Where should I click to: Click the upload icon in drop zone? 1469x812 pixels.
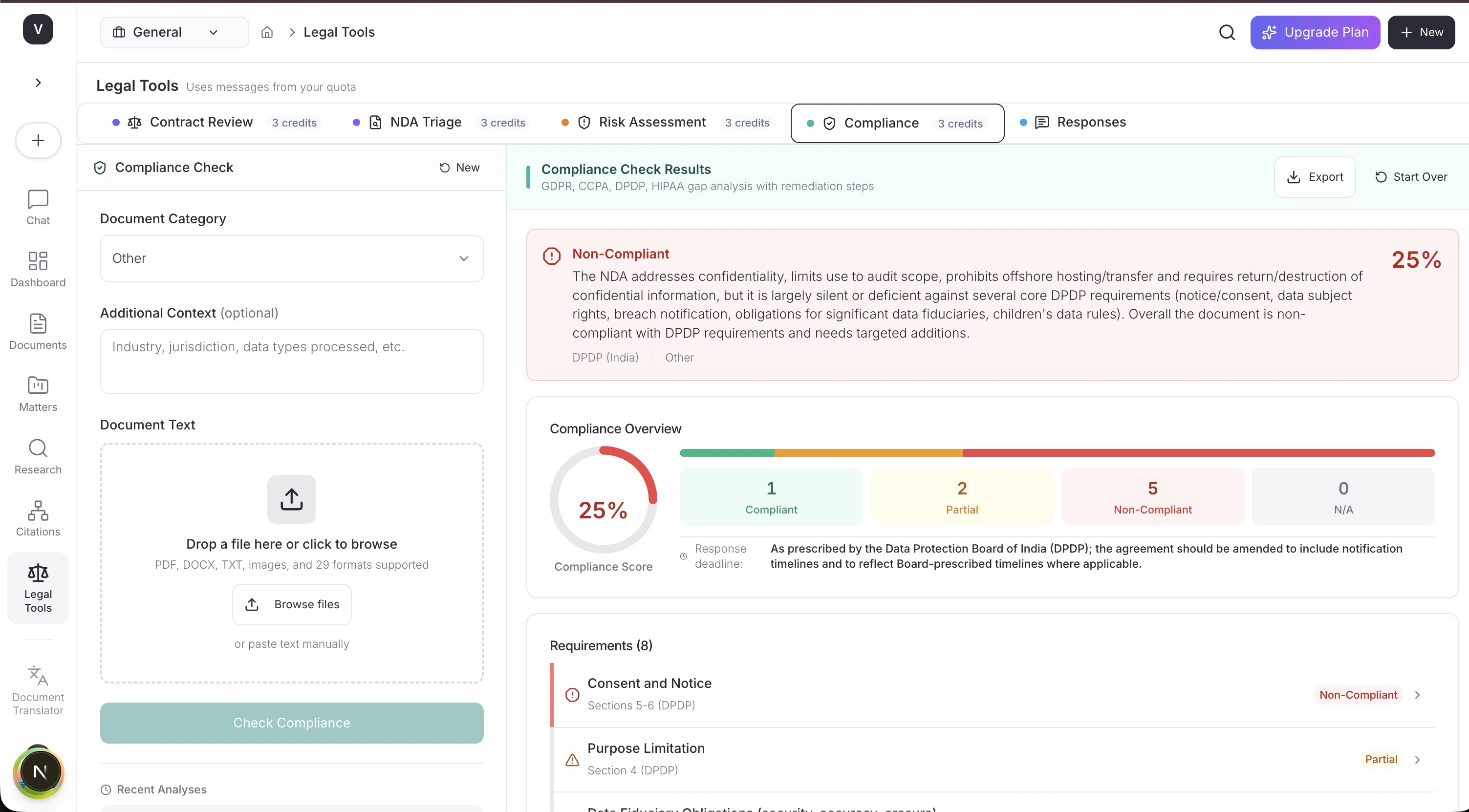(291, 499)
